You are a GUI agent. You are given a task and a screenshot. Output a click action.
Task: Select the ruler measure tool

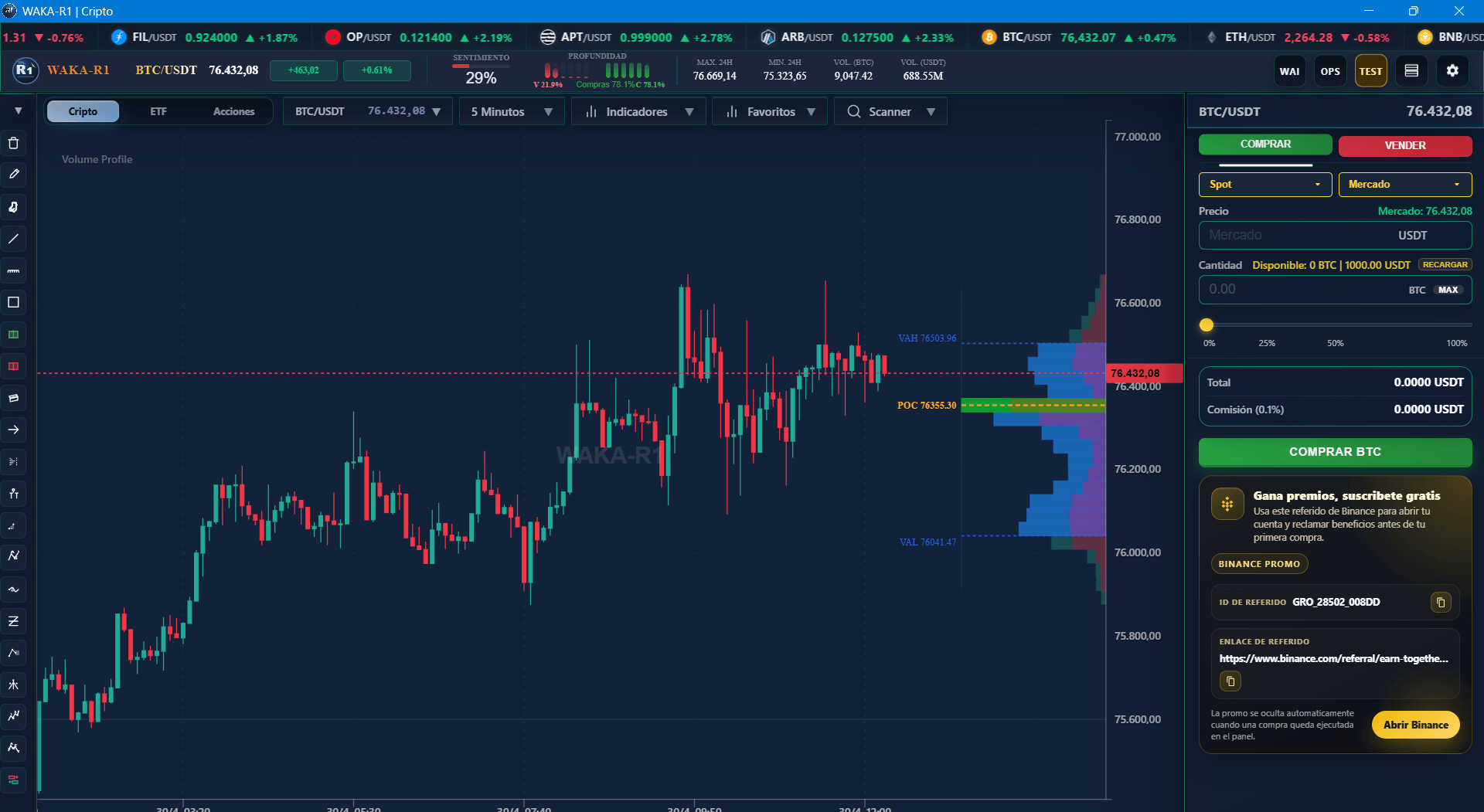tap(13, 270)
